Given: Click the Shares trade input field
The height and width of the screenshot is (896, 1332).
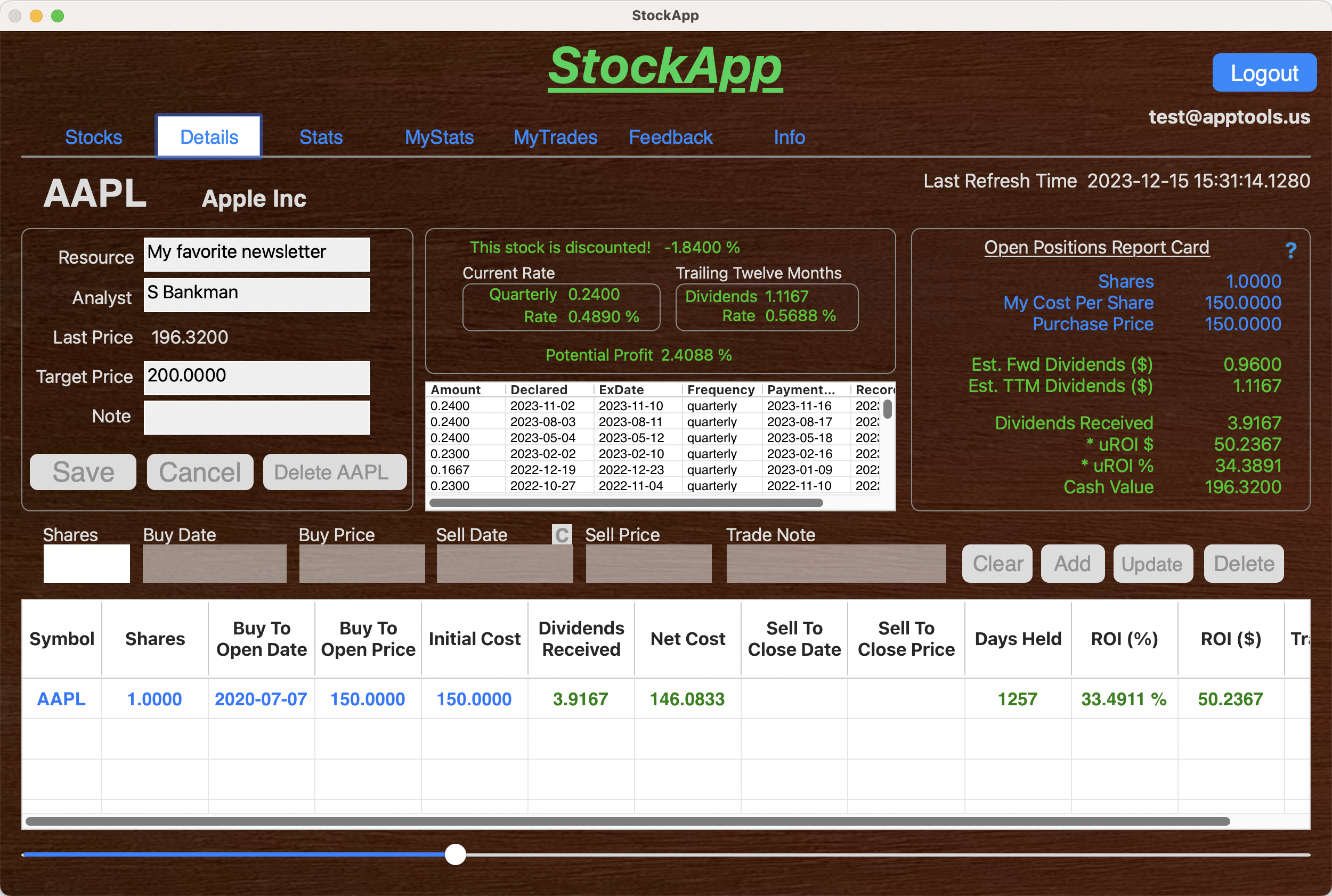Looking at the screenshot, I should click(x=87, y=564).
